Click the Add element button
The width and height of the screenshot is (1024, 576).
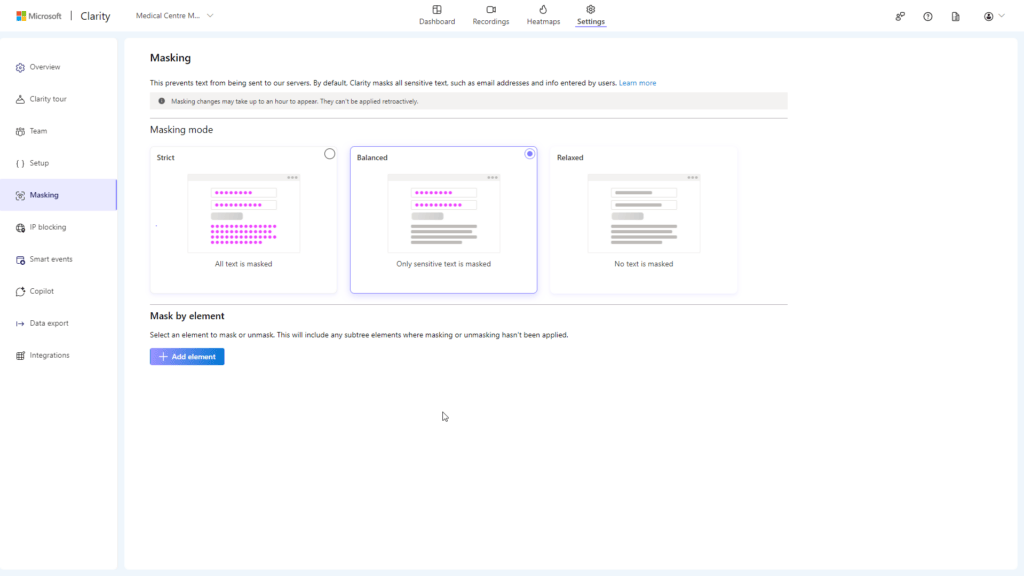point(186,356)
